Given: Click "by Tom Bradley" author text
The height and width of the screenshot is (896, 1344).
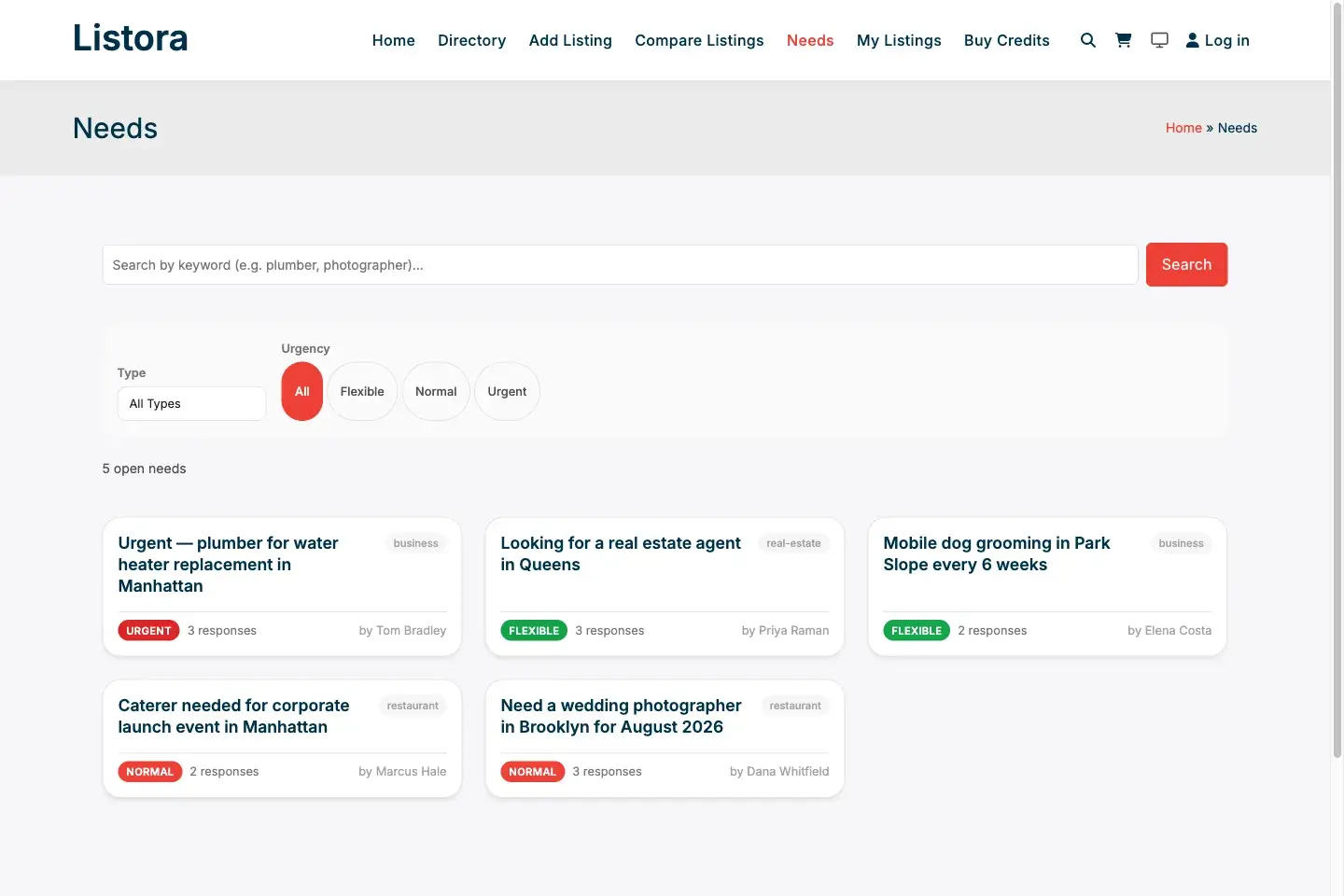Looking at the screenshot, I should tap(402, 631).
